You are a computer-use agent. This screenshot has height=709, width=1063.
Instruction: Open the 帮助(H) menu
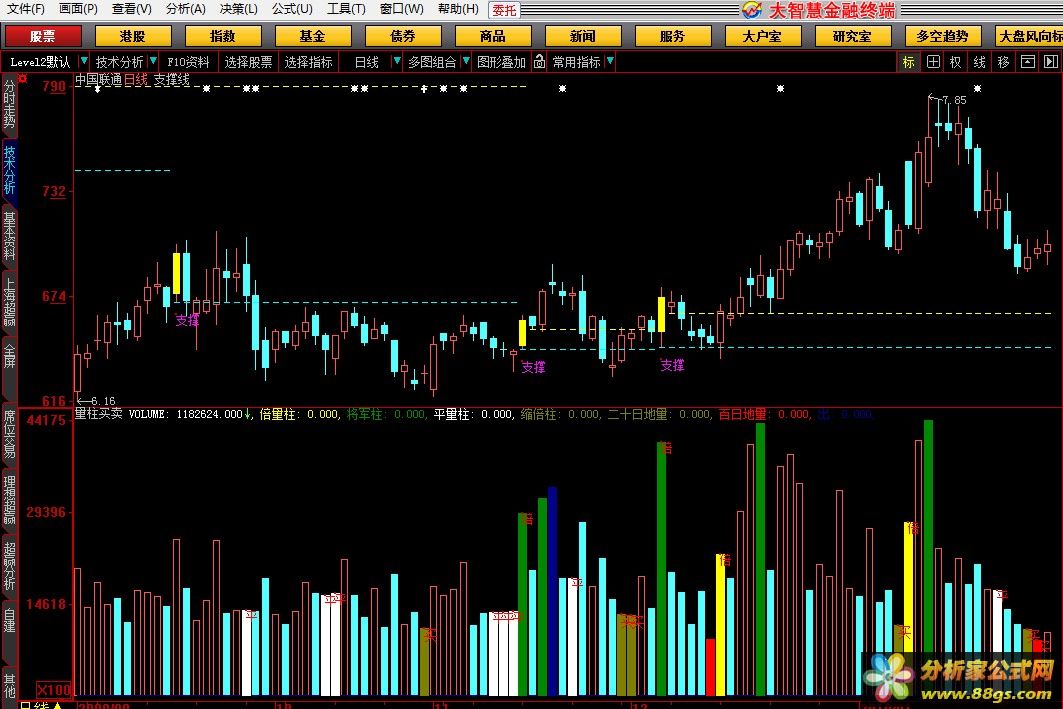[458, 9]
